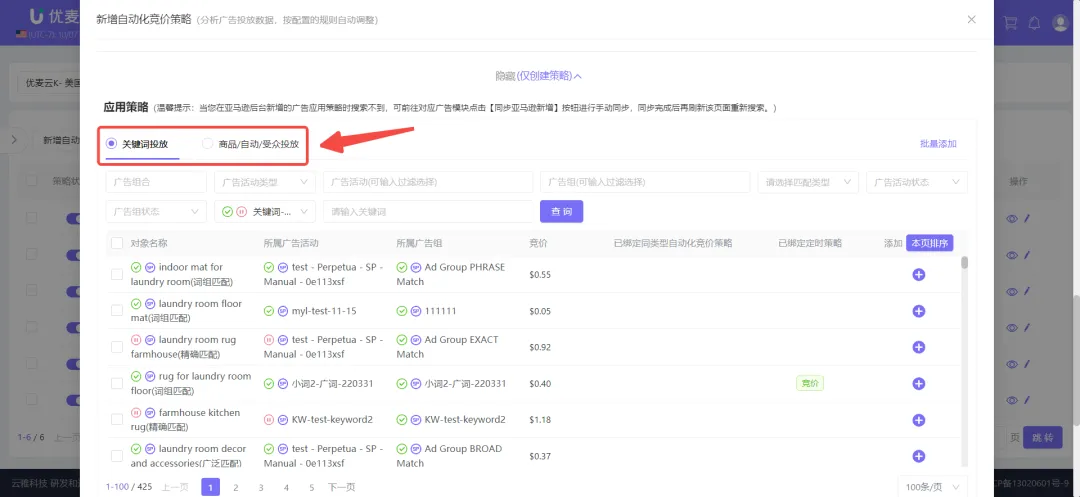Click the first row edit pencil in background table
The height and width of the screenshot is (497, 1080).
coord(1026,219)
